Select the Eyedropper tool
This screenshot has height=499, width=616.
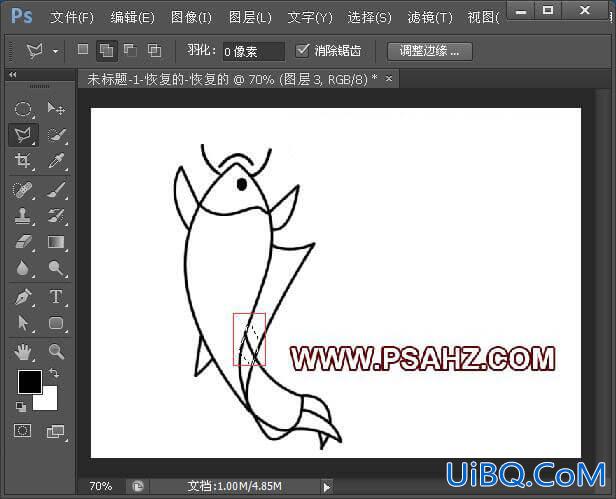(x=56, y=161)
